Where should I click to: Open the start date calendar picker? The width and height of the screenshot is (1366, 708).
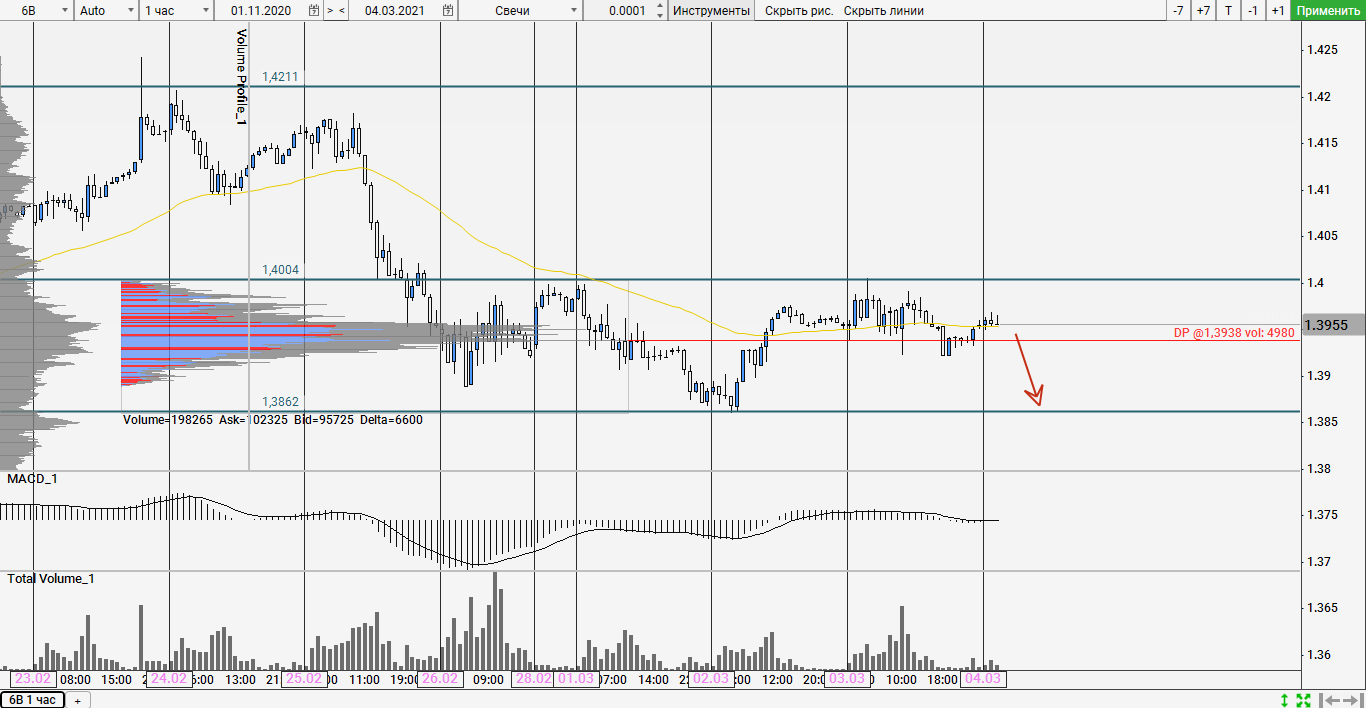(x=314, y=11)
